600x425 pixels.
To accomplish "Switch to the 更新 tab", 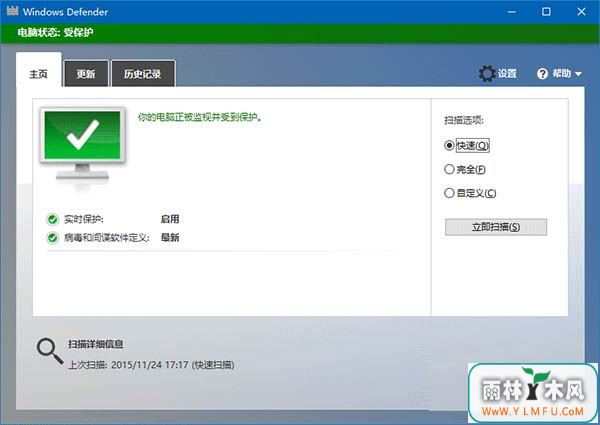I will tap(86, 73).
